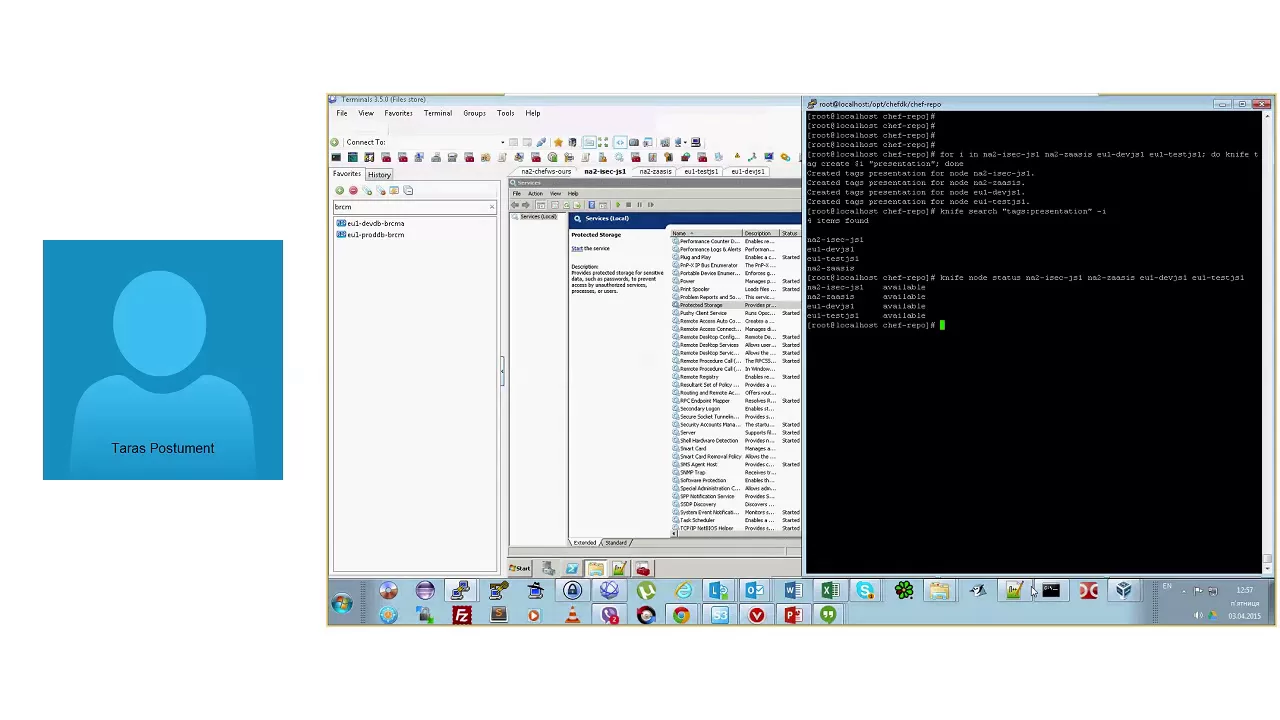Open the Terminal menu
Viewport: 1280px width, 720px height.
point(437,113)
